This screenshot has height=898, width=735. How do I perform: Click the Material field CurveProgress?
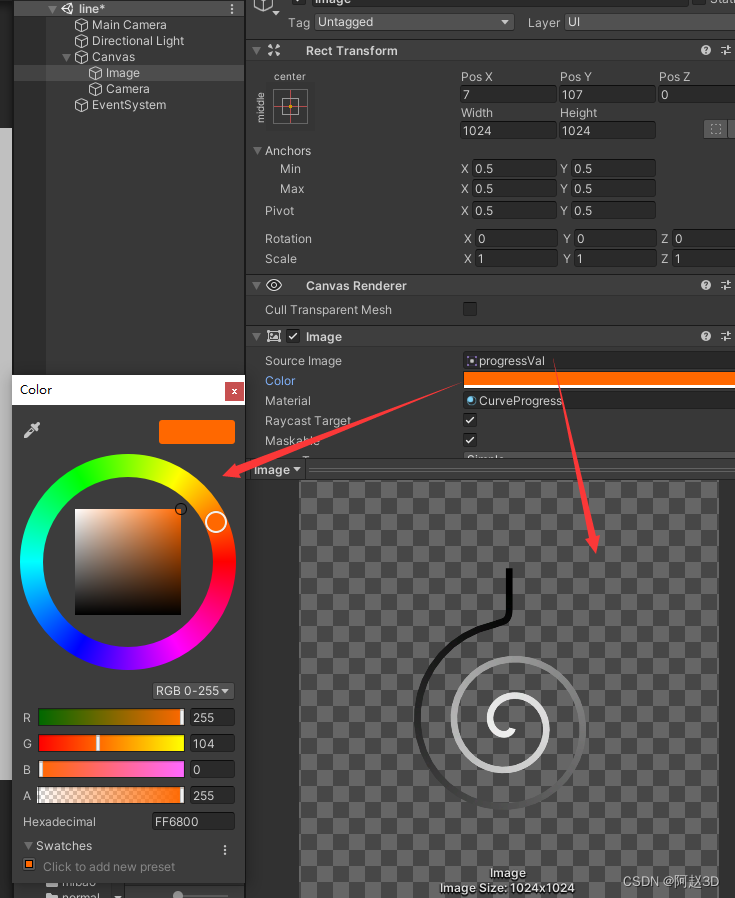click(599, 401)
